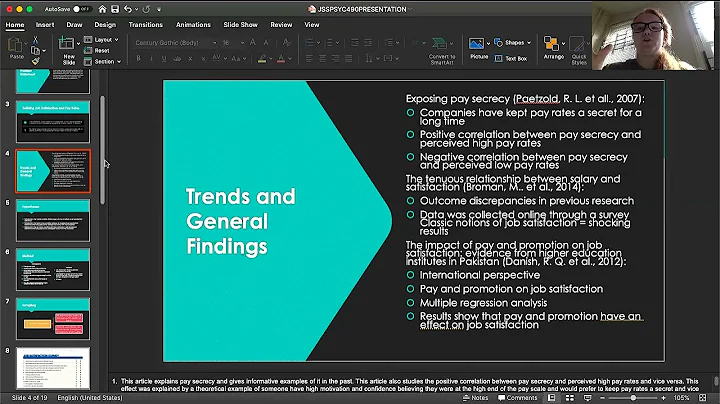This screenshot has height=404, width=720.
Task: Customize Quick Access Toolbar arrow
Action: coord(159,9)
